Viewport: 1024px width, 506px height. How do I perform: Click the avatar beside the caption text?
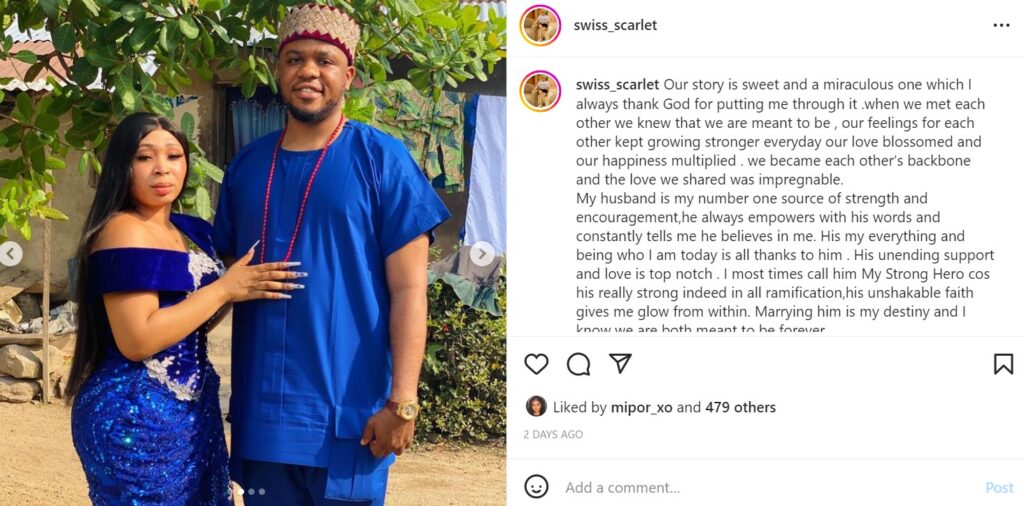click(540, 91)
